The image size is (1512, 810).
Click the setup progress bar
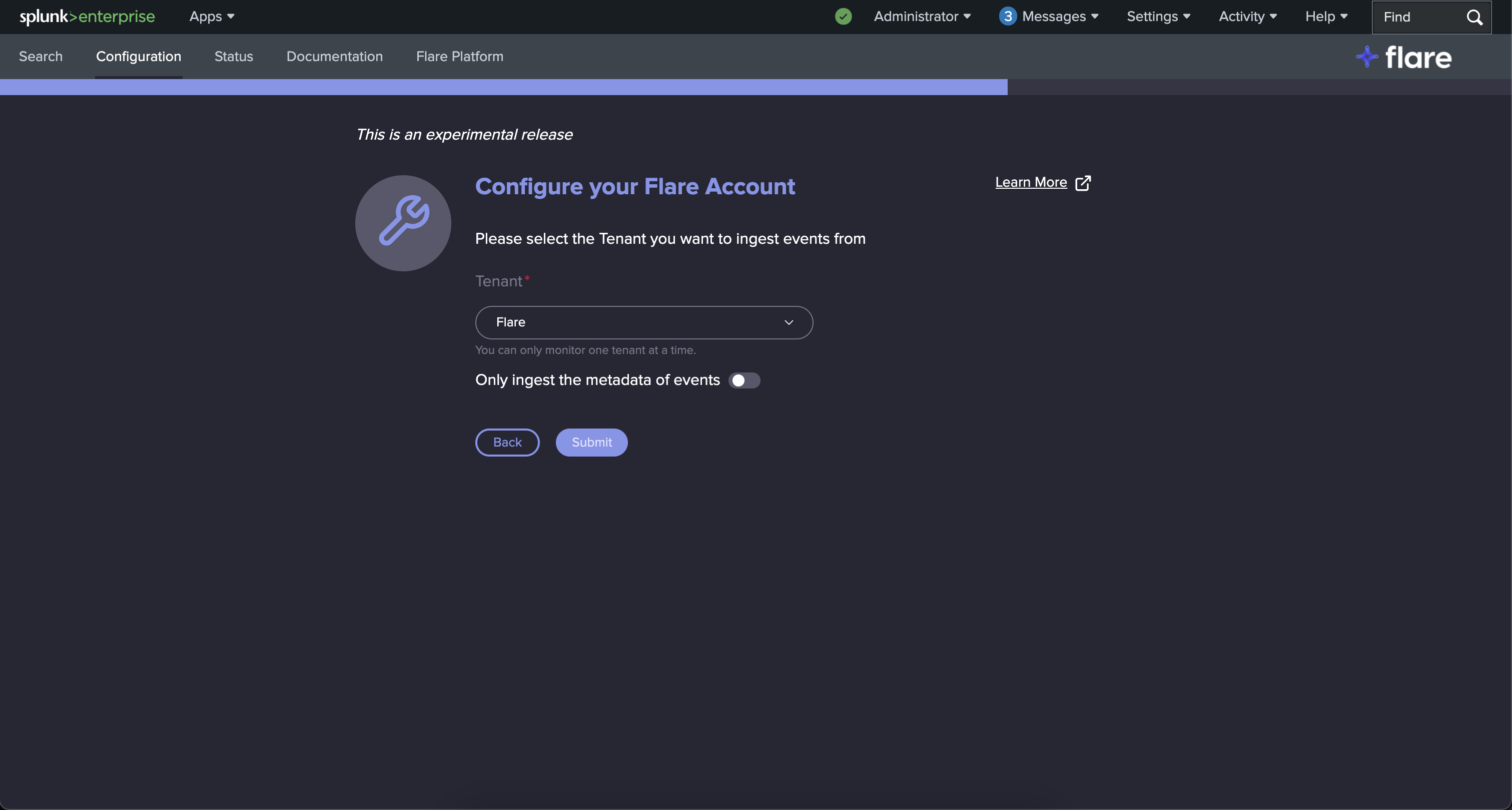[755, 87]
